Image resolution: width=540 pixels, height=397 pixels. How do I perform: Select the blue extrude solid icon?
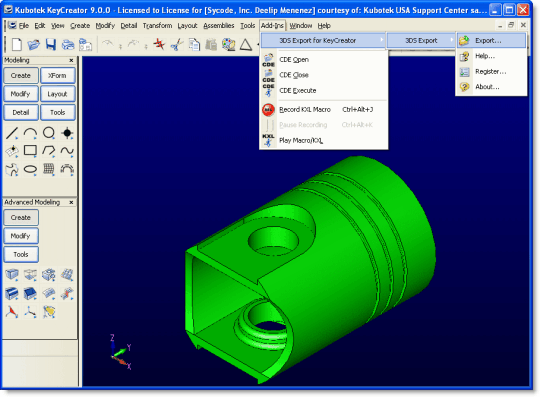pos(12,293)
